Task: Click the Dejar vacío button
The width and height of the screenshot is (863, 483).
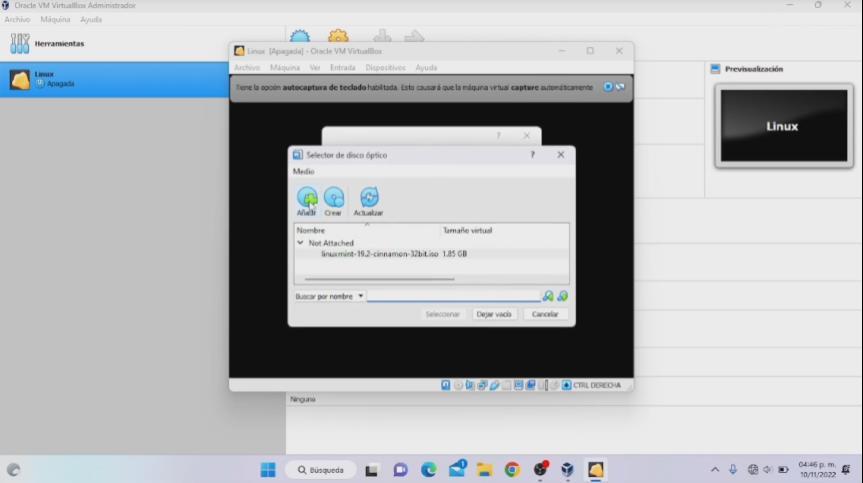Action: pyautogui.click(x=494, y=314)
